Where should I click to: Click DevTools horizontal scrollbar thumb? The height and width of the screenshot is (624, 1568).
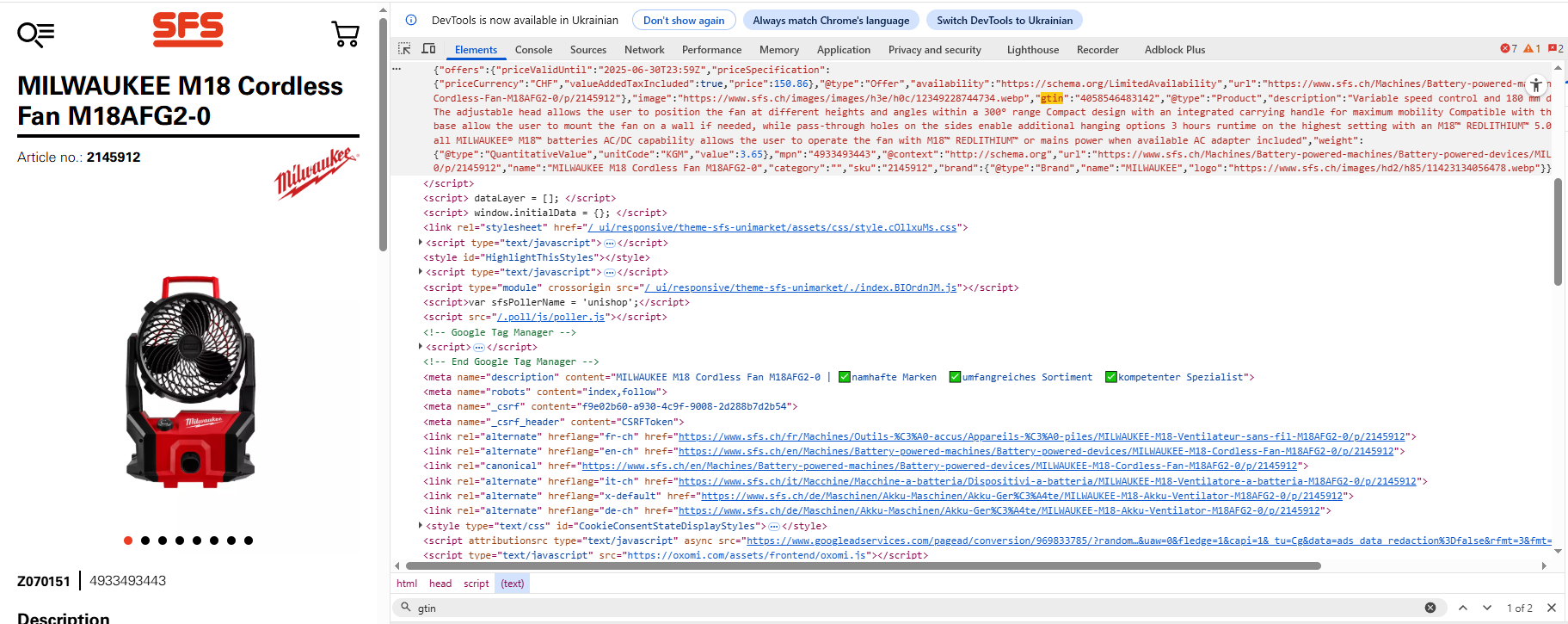[x=863, y=566]
